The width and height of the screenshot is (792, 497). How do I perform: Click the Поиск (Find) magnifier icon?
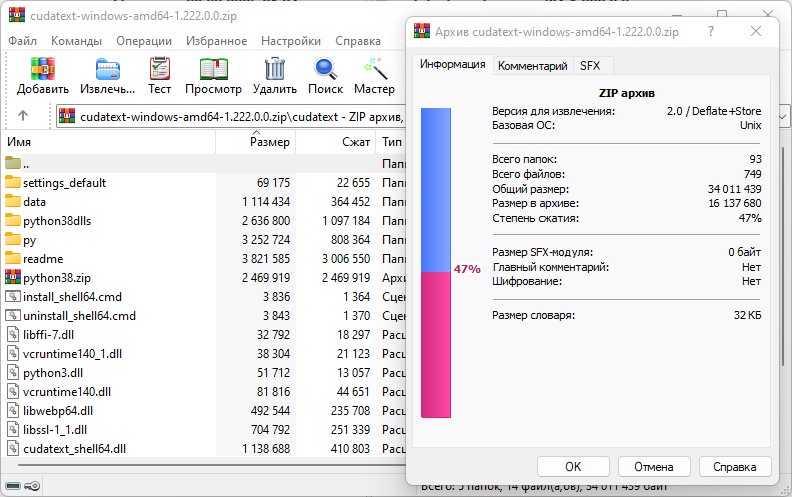(325, 69)
